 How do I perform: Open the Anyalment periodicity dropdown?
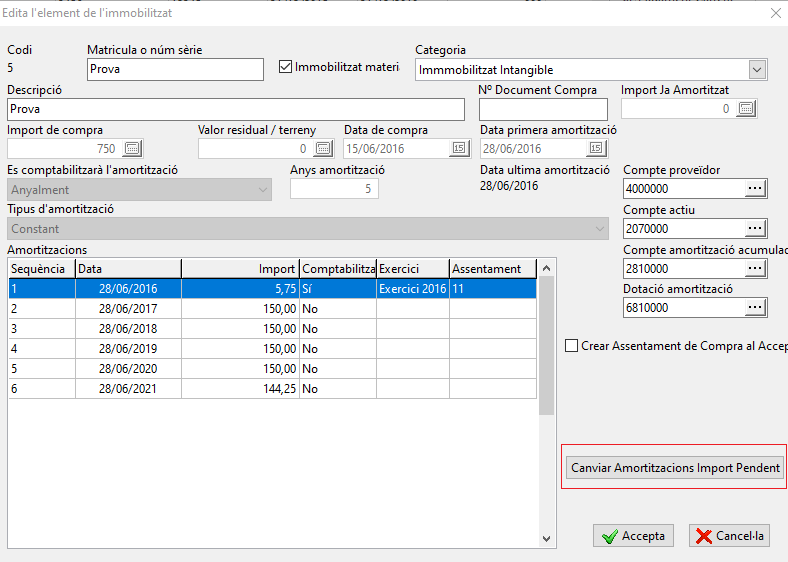[139, 190]
